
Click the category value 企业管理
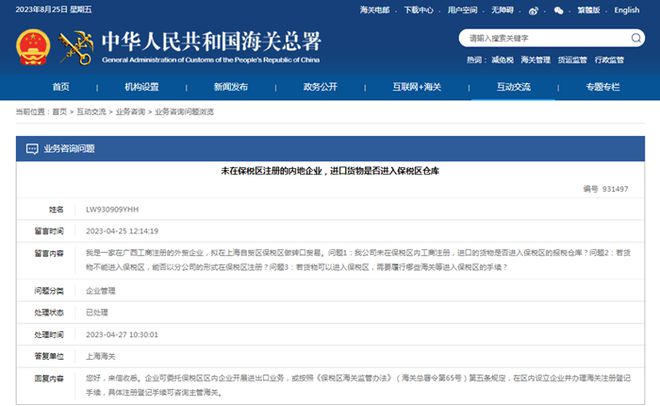101,291
